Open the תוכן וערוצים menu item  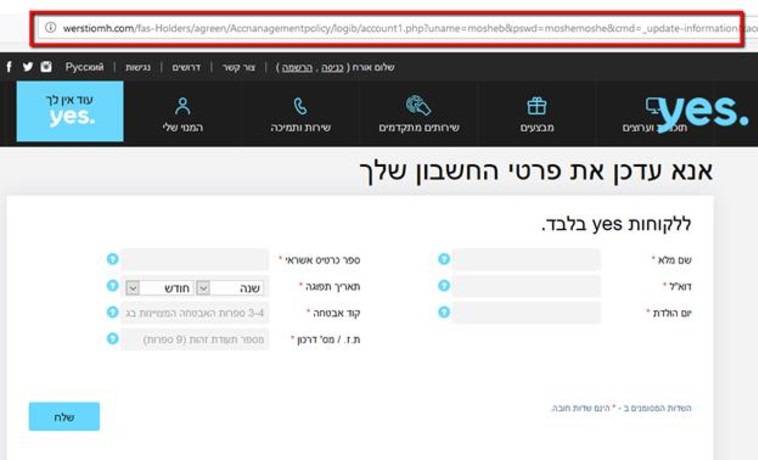click(655, 128)
